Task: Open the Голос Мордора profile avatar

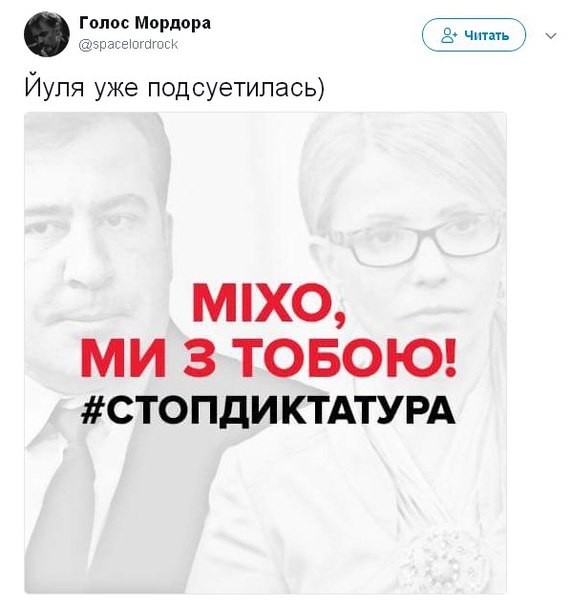Action: pyautogui.click(x=47, y=34)
